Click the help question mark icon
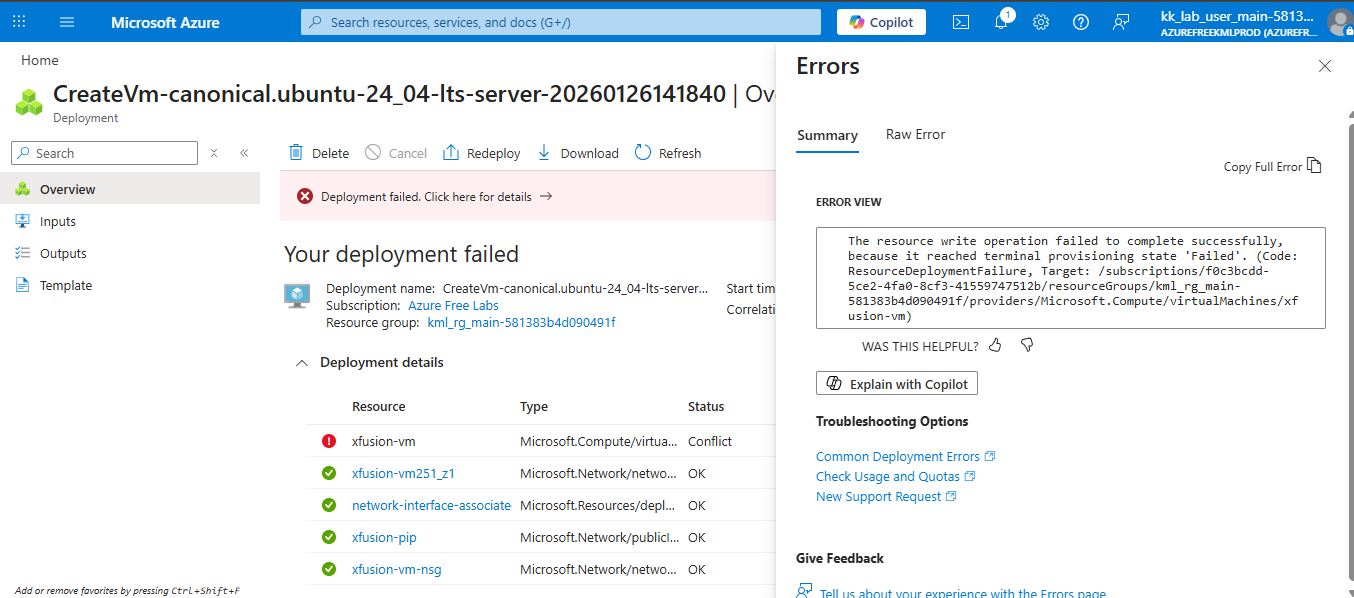The height and width of the screenshot is (598, 1354). click(1081, 22)
